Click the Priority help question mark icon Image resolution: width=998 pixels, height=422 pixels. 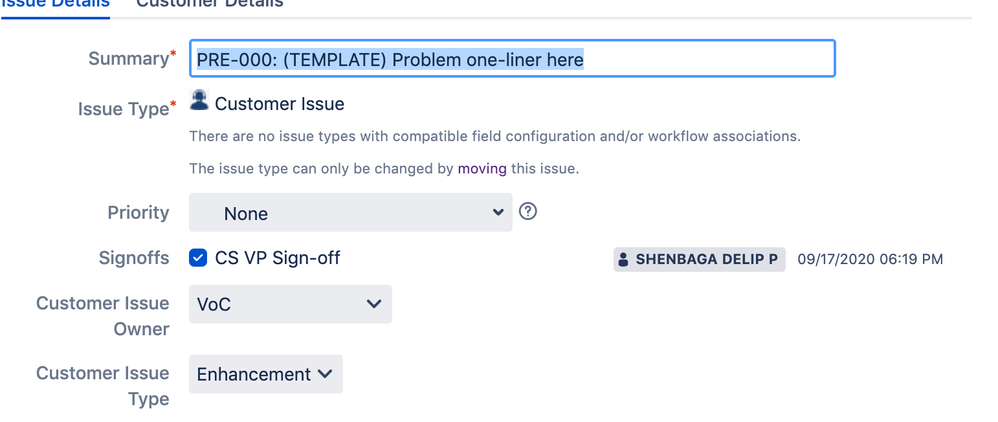tap(528, 211)
